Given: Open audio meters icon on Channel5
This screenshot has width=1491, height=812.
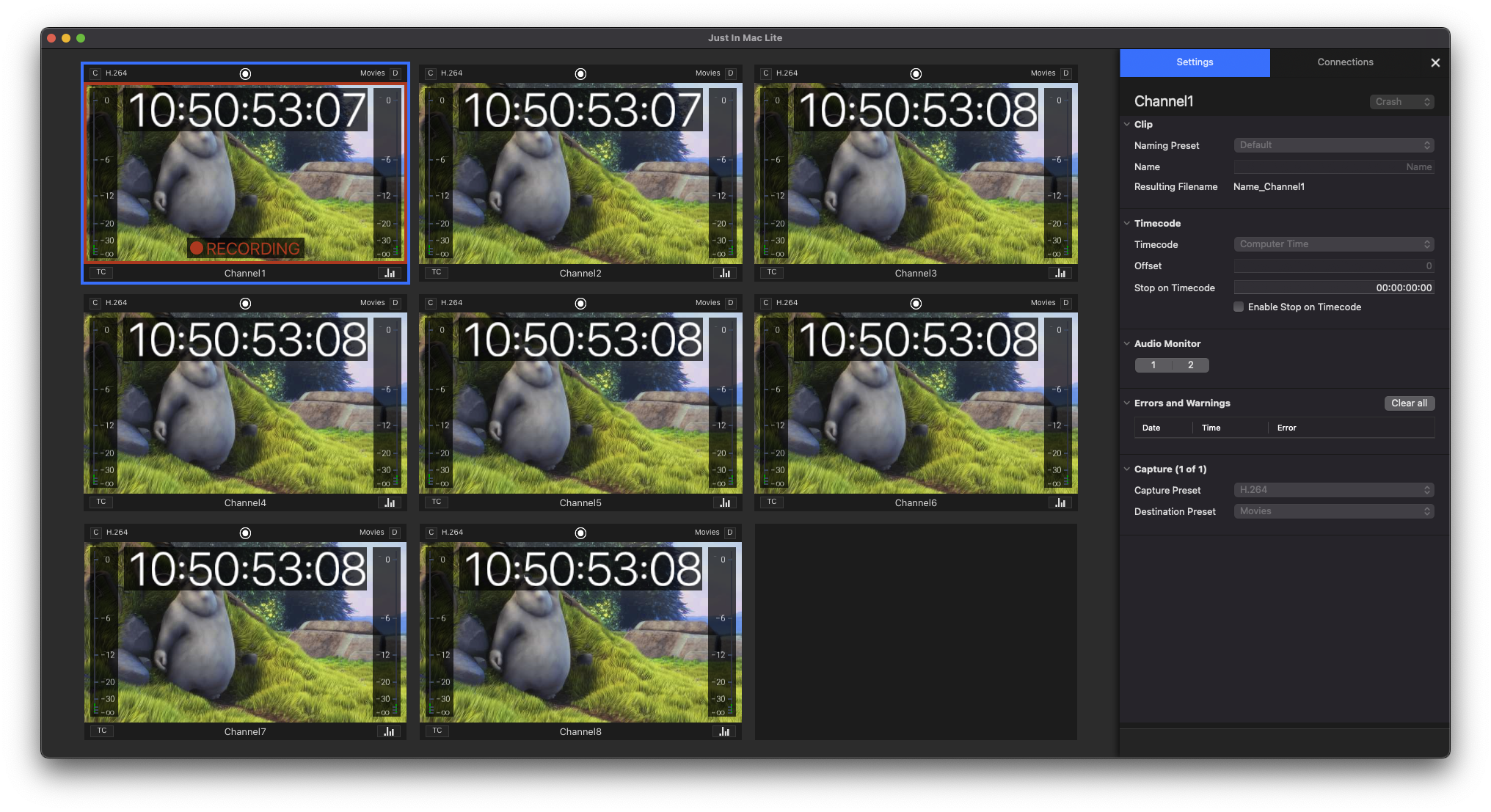Looking at the screenshot, I should (x=725, y=502).
